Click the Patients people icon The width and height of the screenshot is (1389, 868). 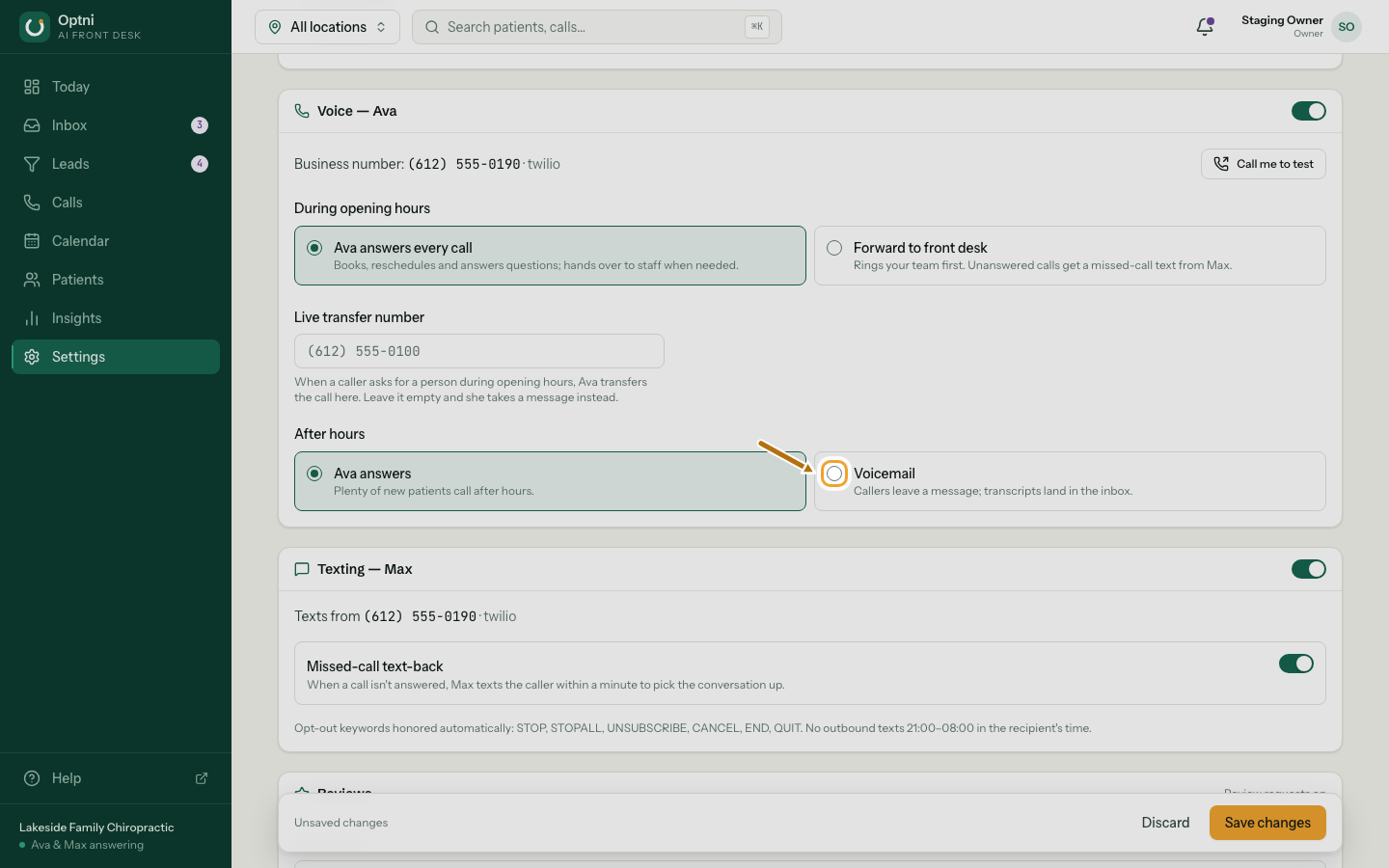pyautogui.click(x=32, y=280)
